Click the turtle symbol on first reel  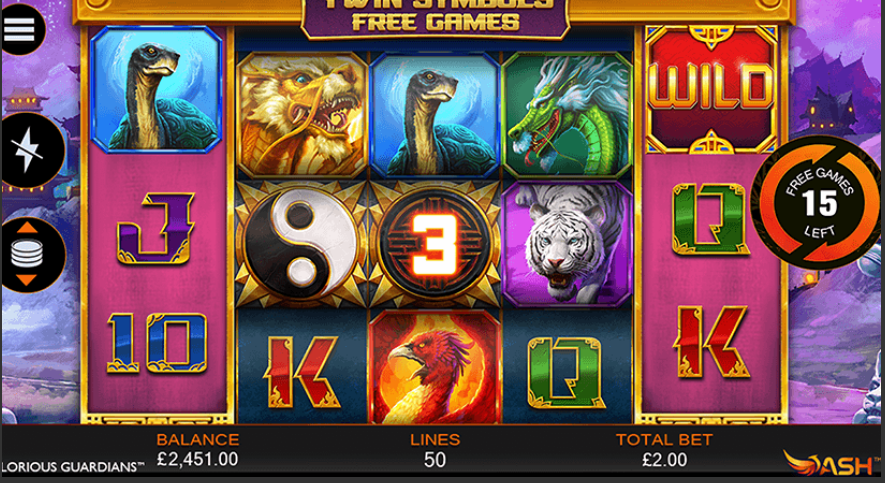point(156,89)
